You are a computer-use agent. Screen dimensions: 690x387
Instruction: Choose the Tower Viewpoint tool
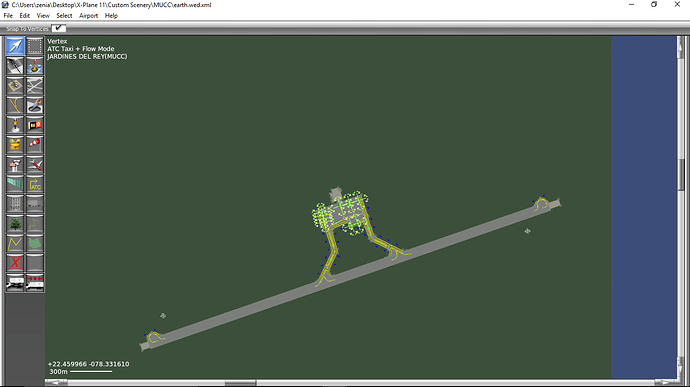15,165
